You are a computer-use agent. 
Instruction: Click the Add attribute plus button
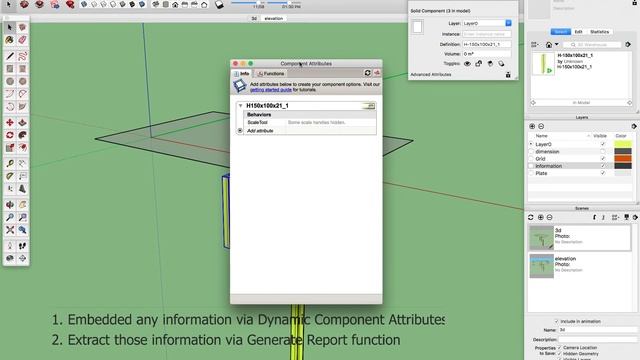pos(240,131)
